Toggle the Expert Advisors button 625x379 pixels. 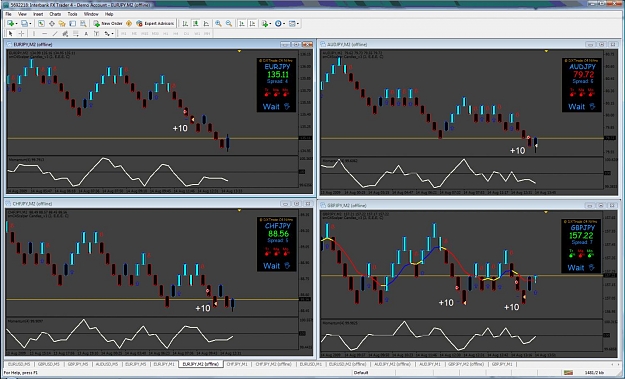coord(155,24)
